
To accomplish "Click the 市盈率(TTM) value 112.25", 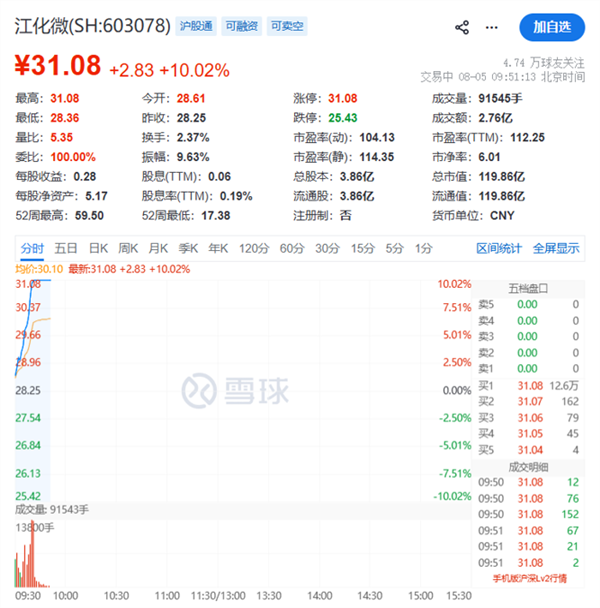I will 527,137.
